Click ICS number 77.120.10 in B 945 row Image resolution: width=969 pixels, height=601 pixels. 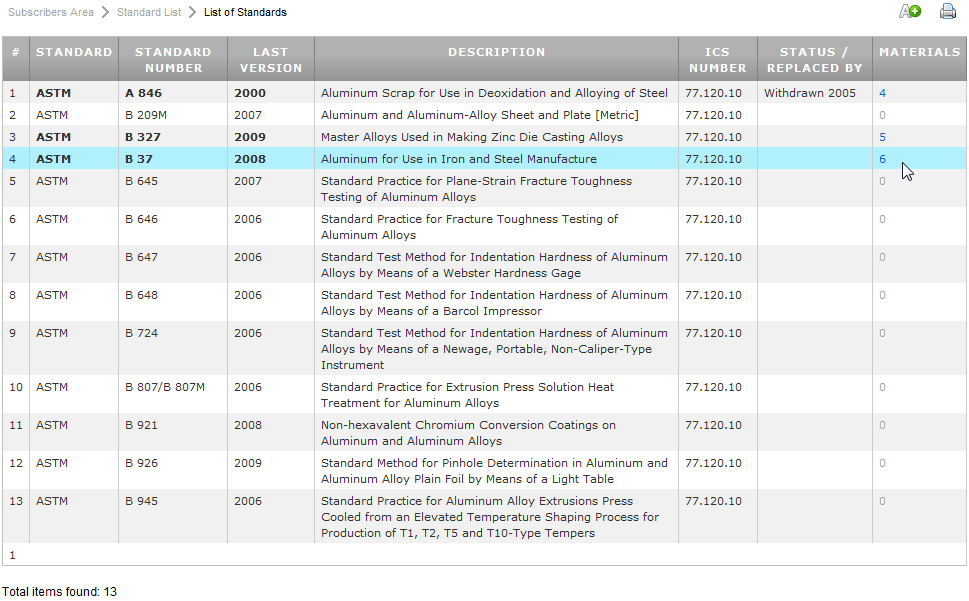[x=713, y=502]
